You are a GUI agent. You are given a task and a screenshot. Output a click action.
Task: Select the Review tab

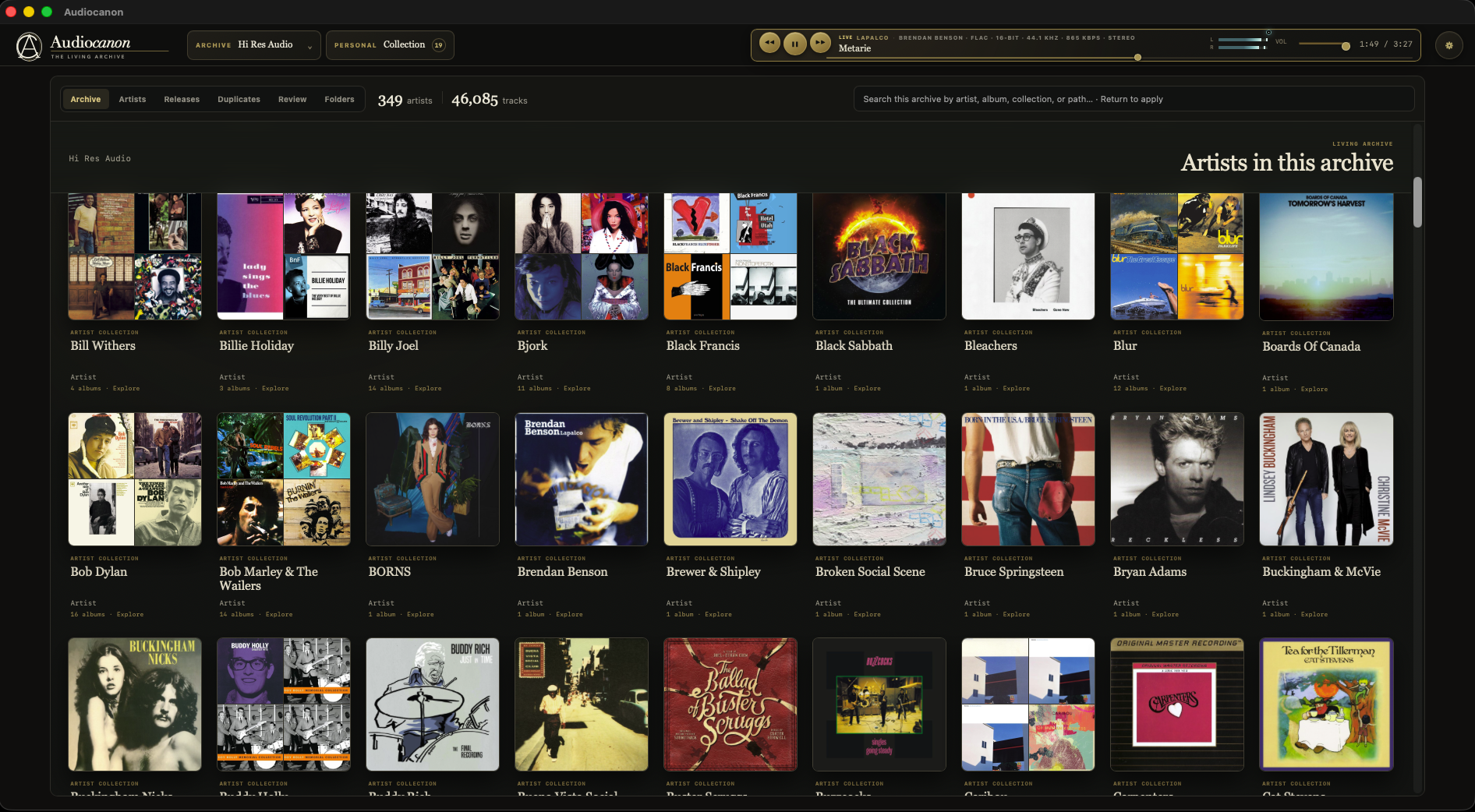coord(292,99)
